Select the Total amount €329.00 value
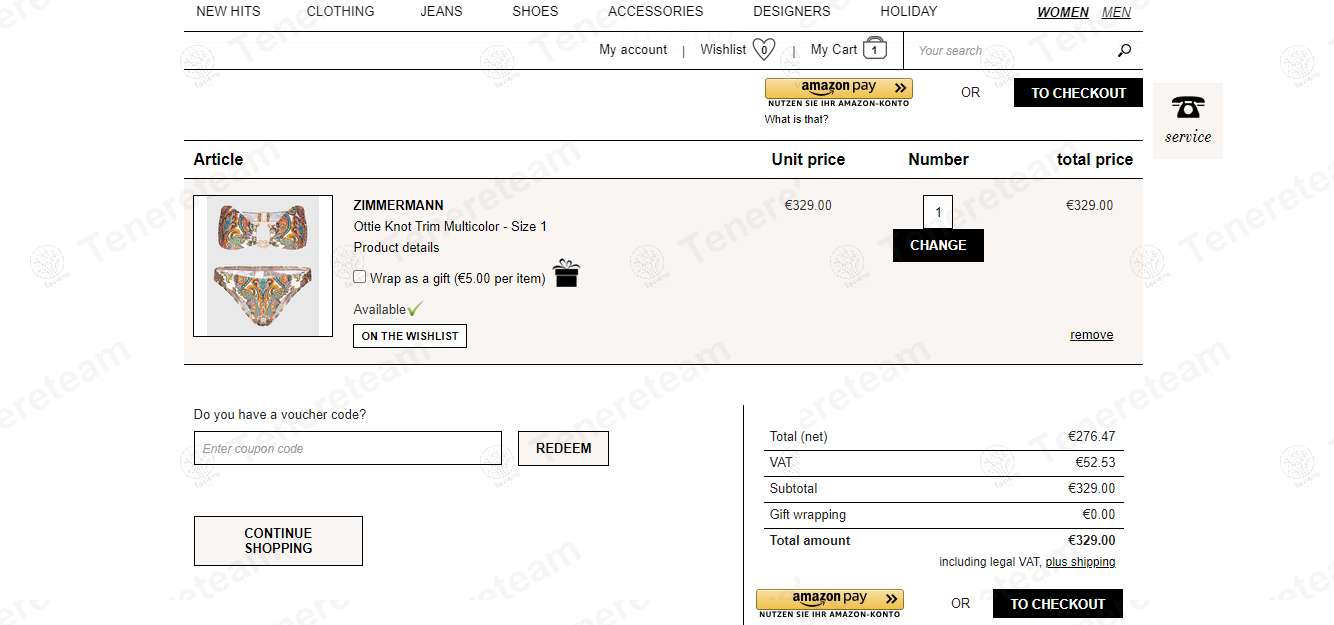 pyautogui.click(x=1091, y=540)
